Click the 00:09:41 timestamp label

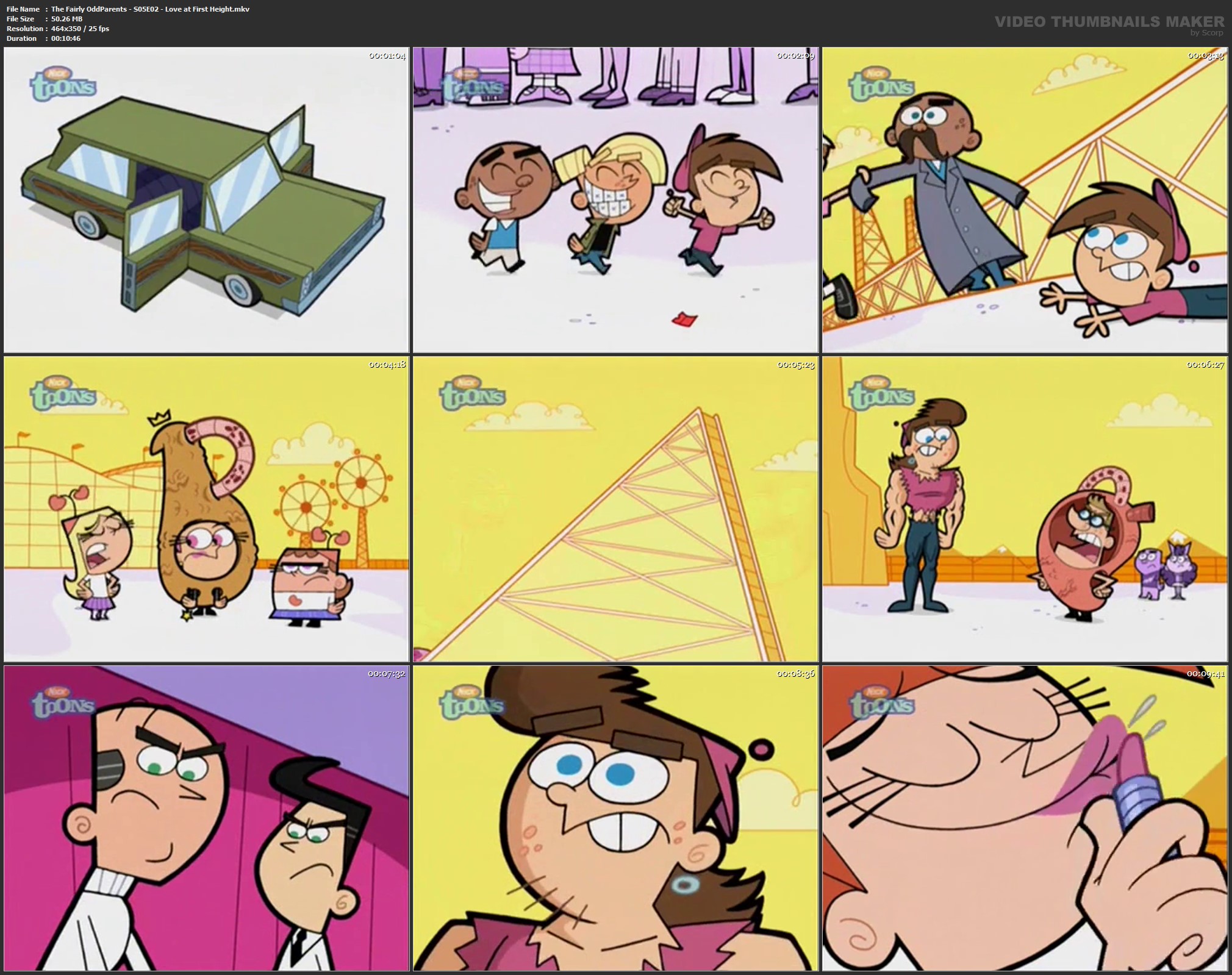(x=1205, y=674)
